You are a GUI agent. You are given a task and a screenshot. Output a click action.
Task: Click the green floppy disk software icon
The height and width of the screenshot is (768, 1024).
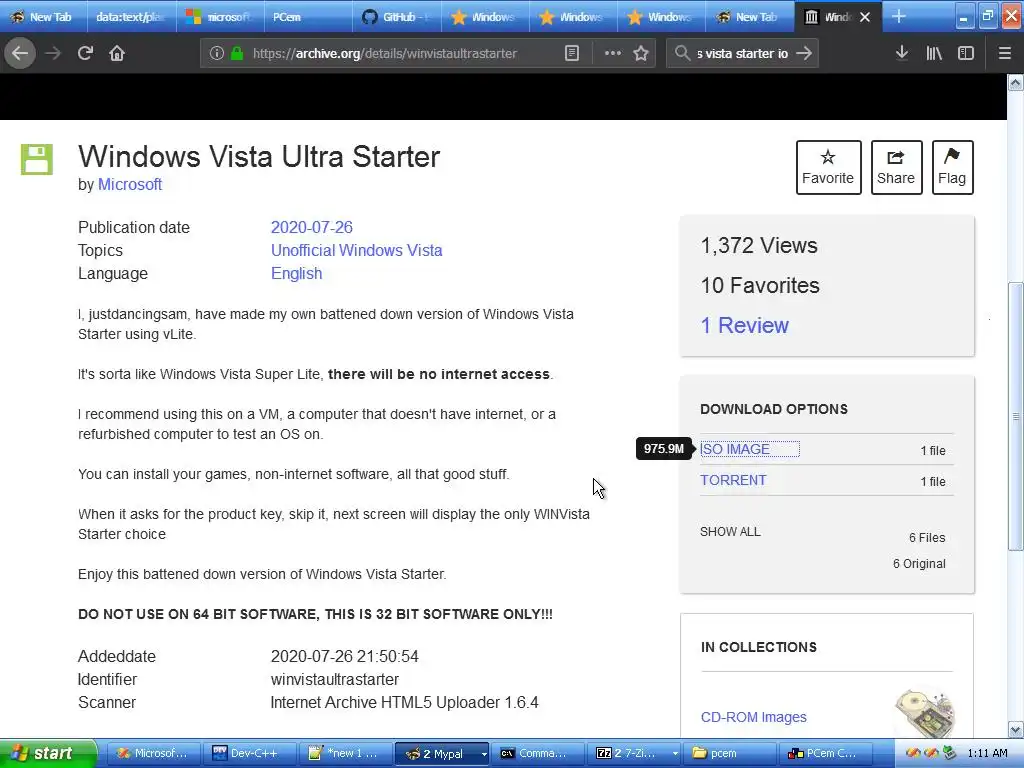tap(37, 159)
